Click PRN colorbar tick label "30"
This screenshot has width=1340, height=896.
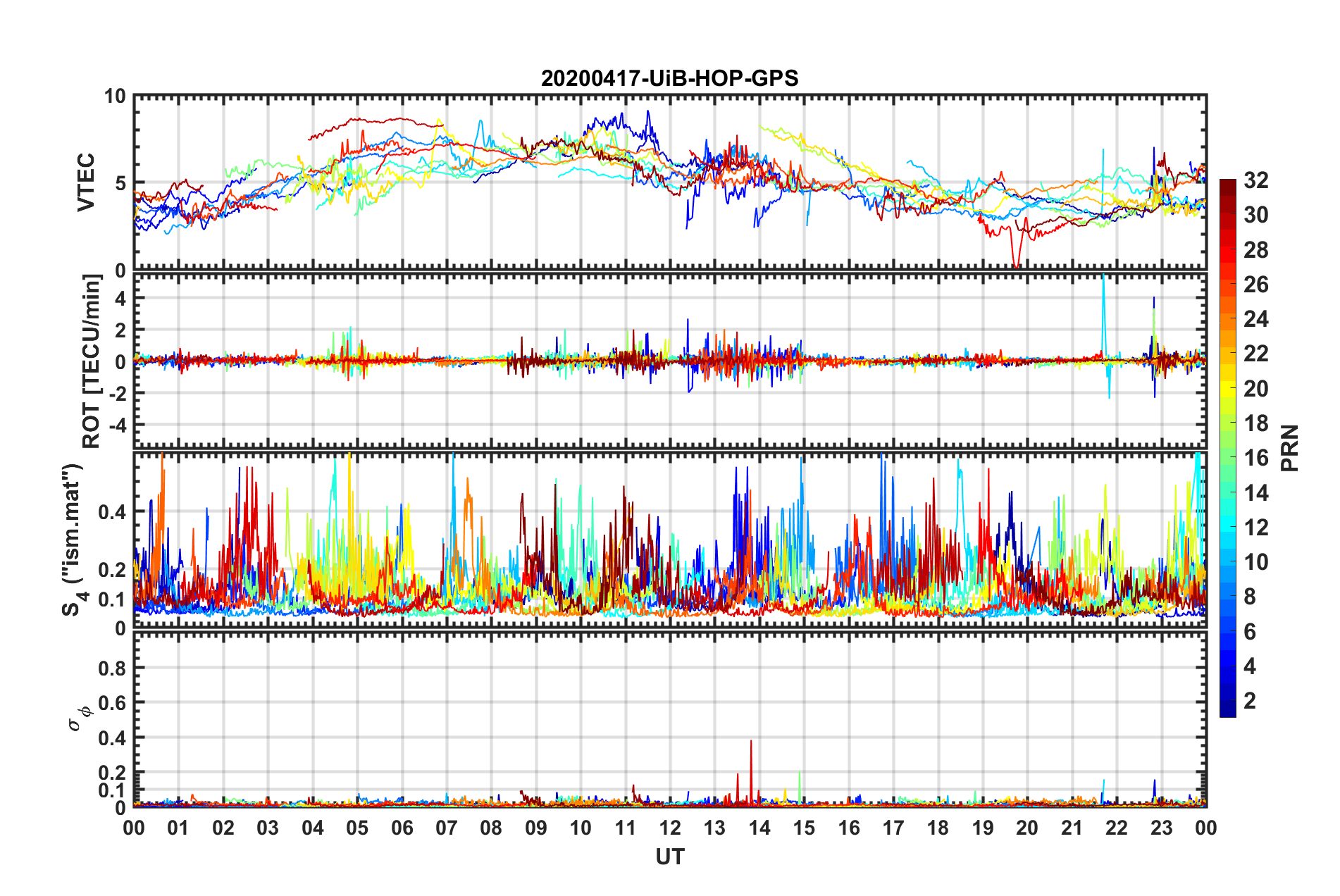[x=1256, y=215]
